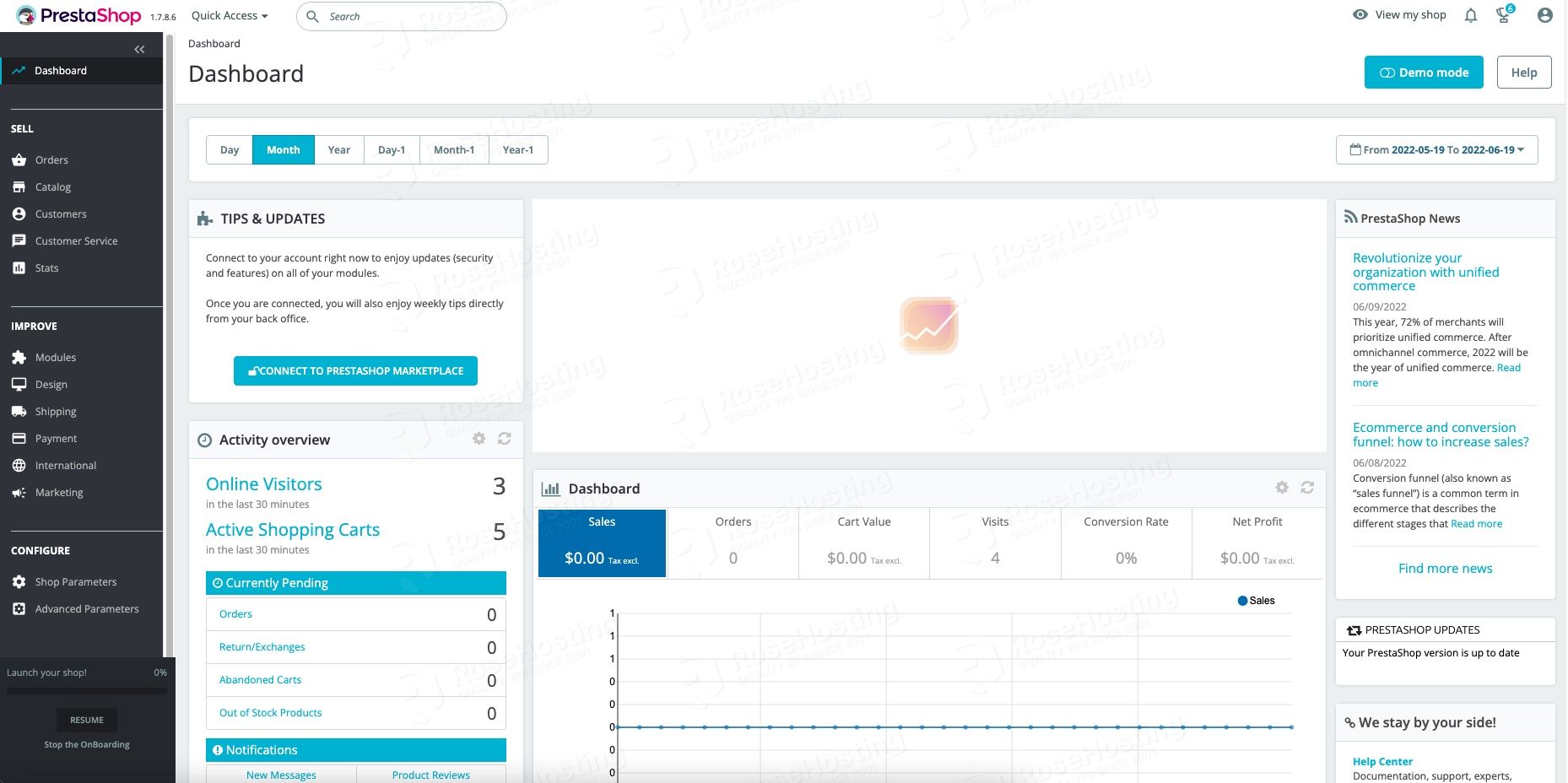Refresh the Activity overview panel
1568x783 pixels.
tap(504, 439)
